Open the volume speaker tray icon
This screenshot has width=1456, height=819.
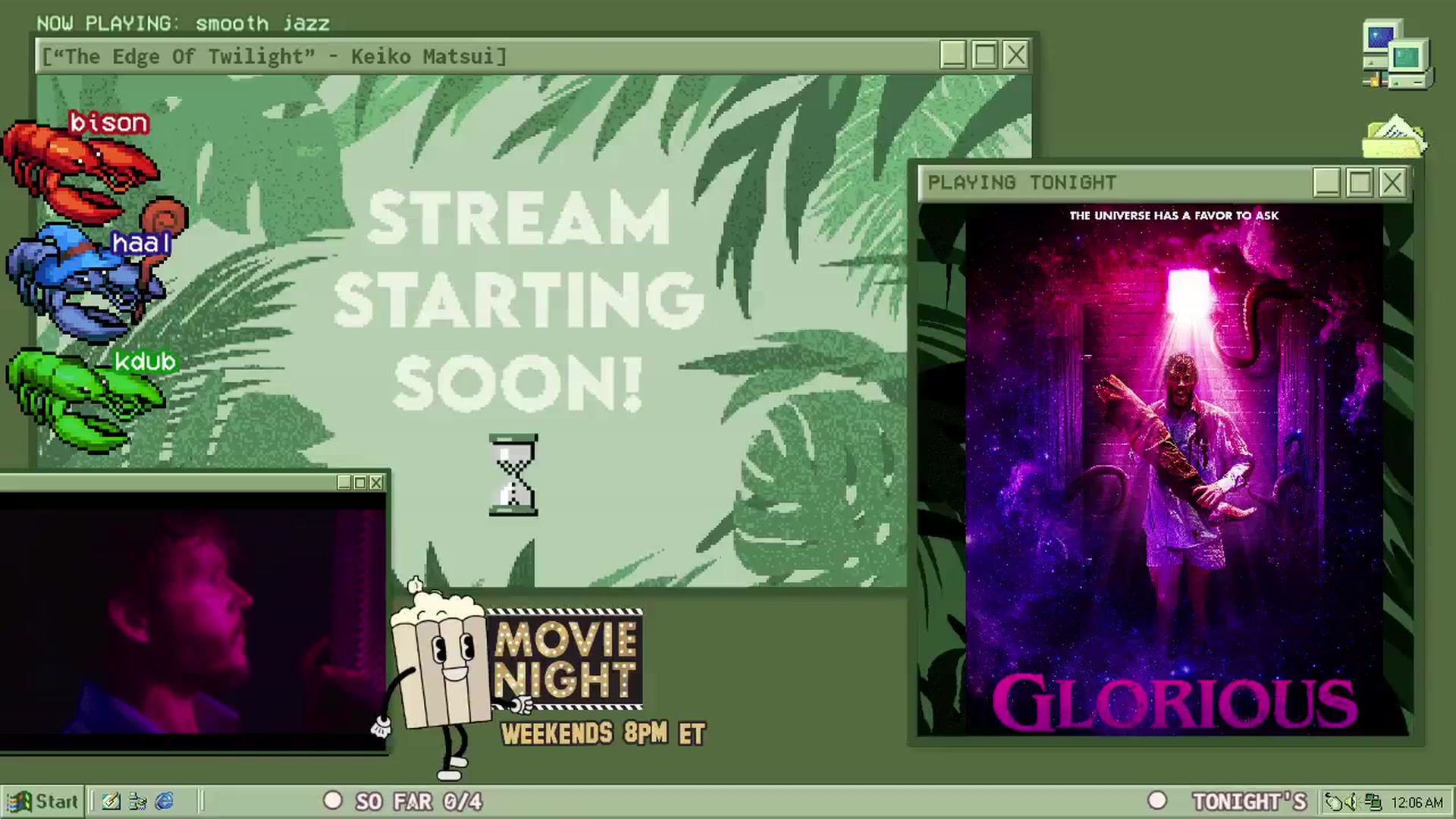1351,802
